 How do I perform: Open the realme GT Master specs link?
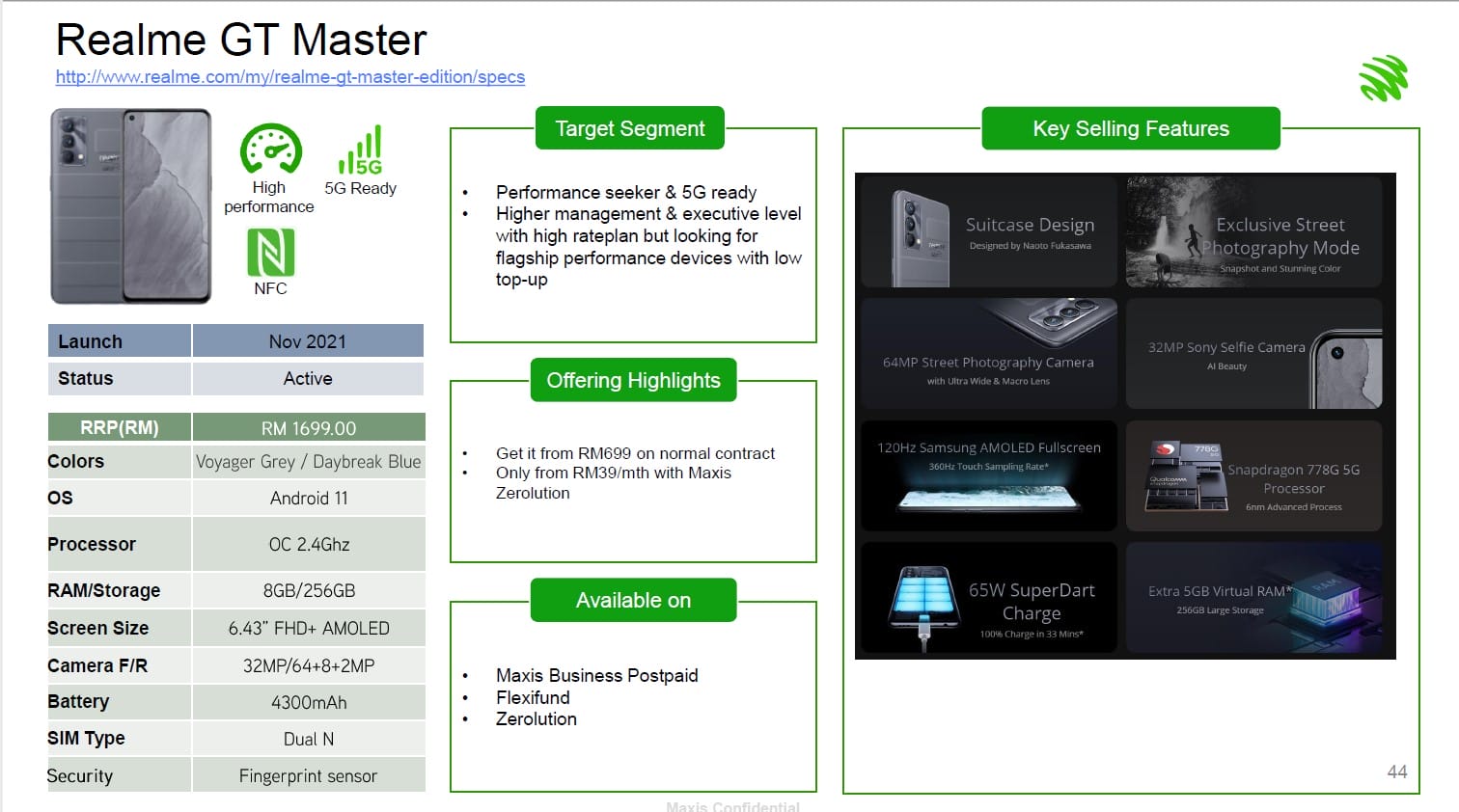click(x=290, y=77)
